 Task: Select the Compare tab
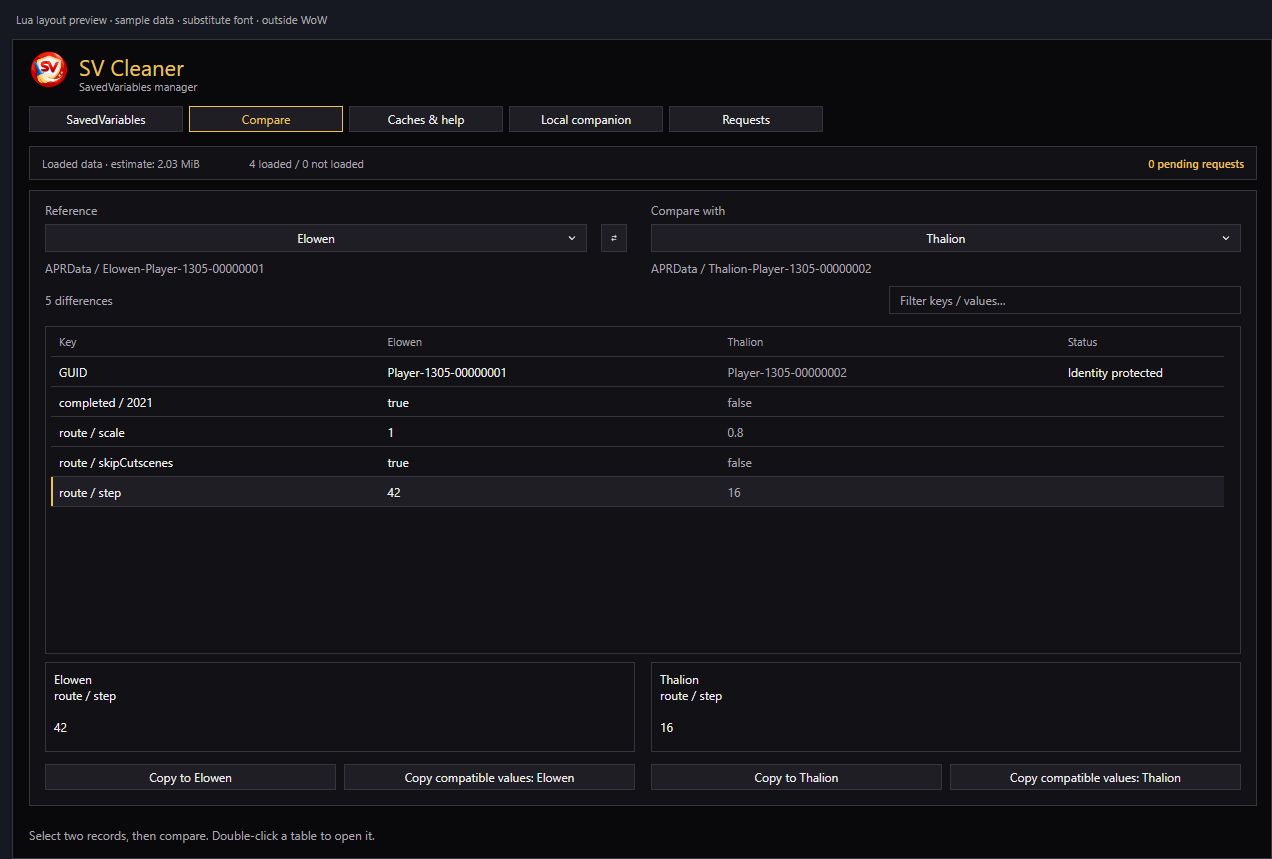pyautogui.click(x=266, y=119)
